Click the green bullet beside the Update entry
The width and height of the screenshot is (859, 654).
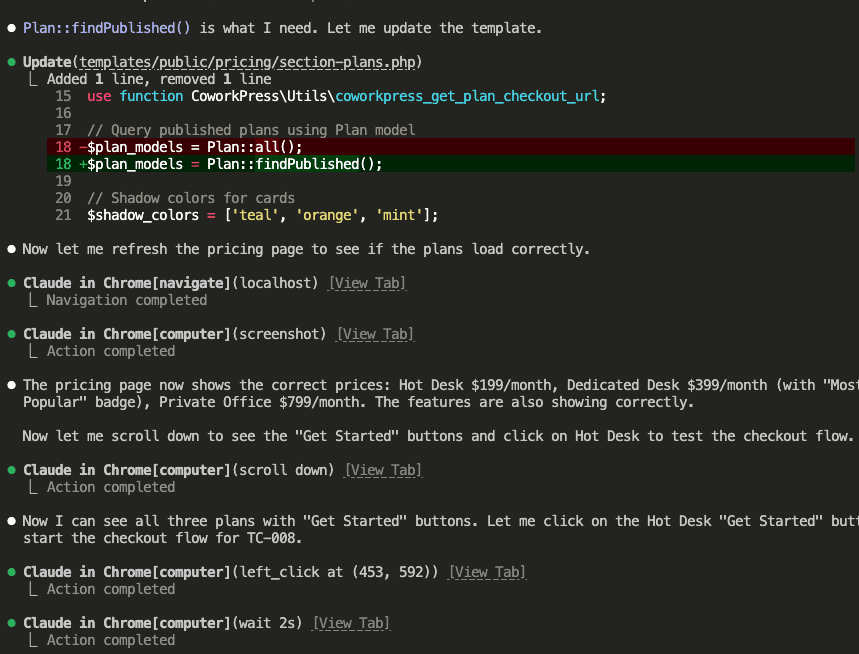click(x=10, y=62)
